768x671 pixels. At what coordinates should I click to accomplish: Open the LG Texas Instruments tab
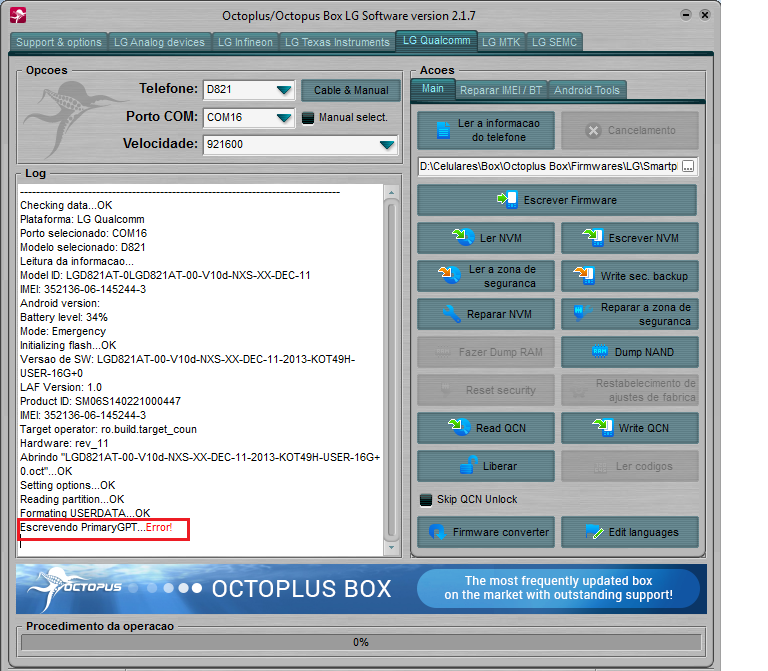coord(337,42)
